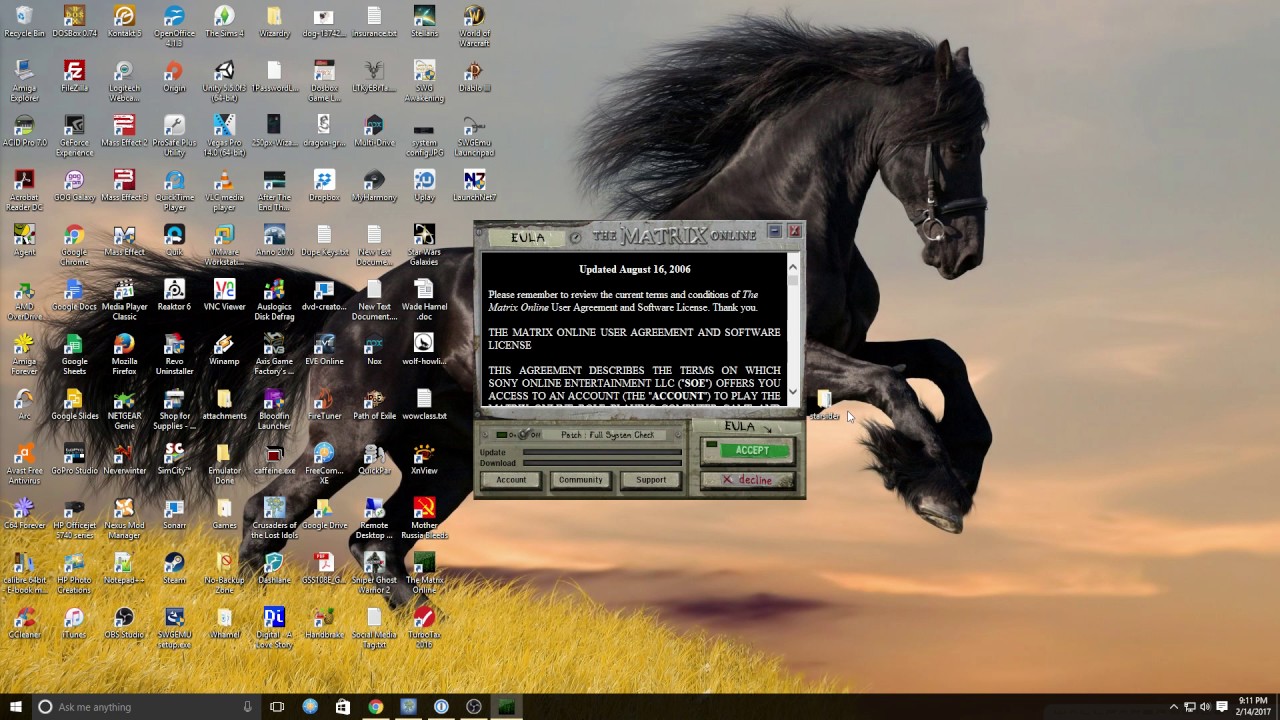Screen dimensions: 1280x720
Task: Select the Recycle Bin icon
Action: tap(24, 18)
